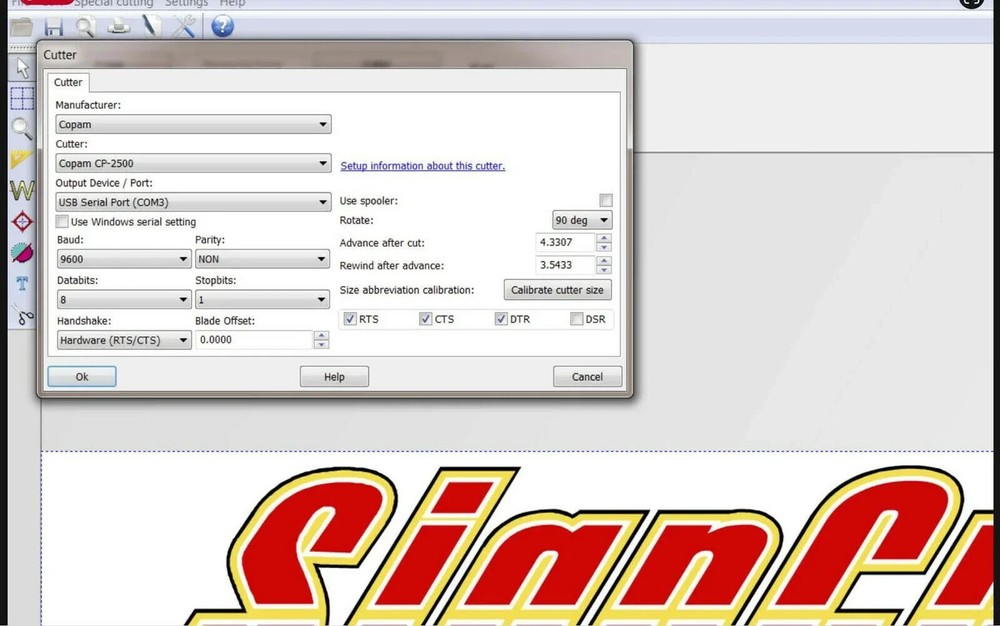The width and height of the screenshot is (1000, 626).
Task: Increase Advance after cut with up arrow
Action: click(604, 238)
